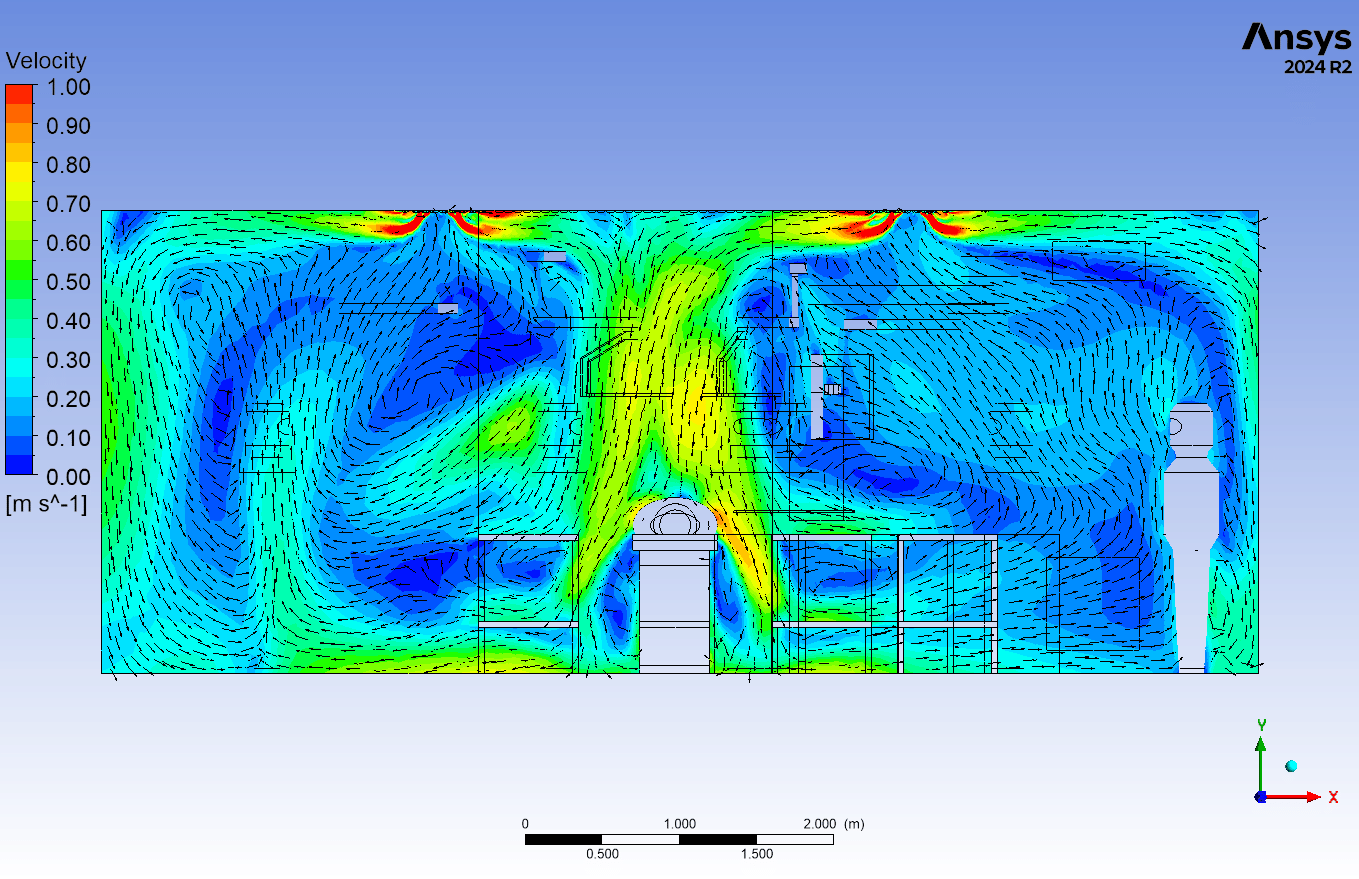Click the red X axis arrow of the triad
This screenshot has height=879, width=1359.
[x=1302, y=797]
